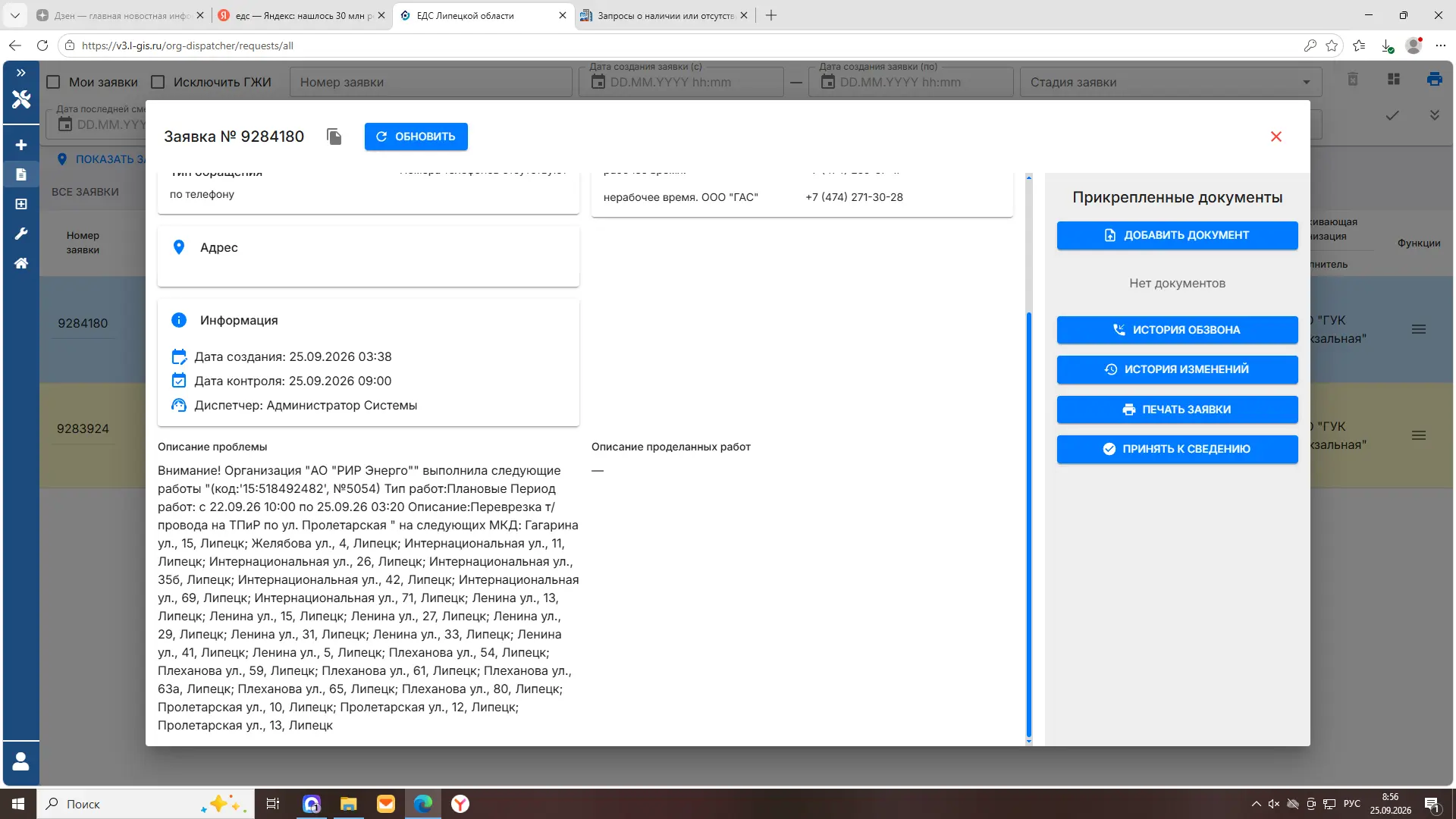Click the Windows taskbar search box
The image size is (1456, 819).
tap(144, 804)
